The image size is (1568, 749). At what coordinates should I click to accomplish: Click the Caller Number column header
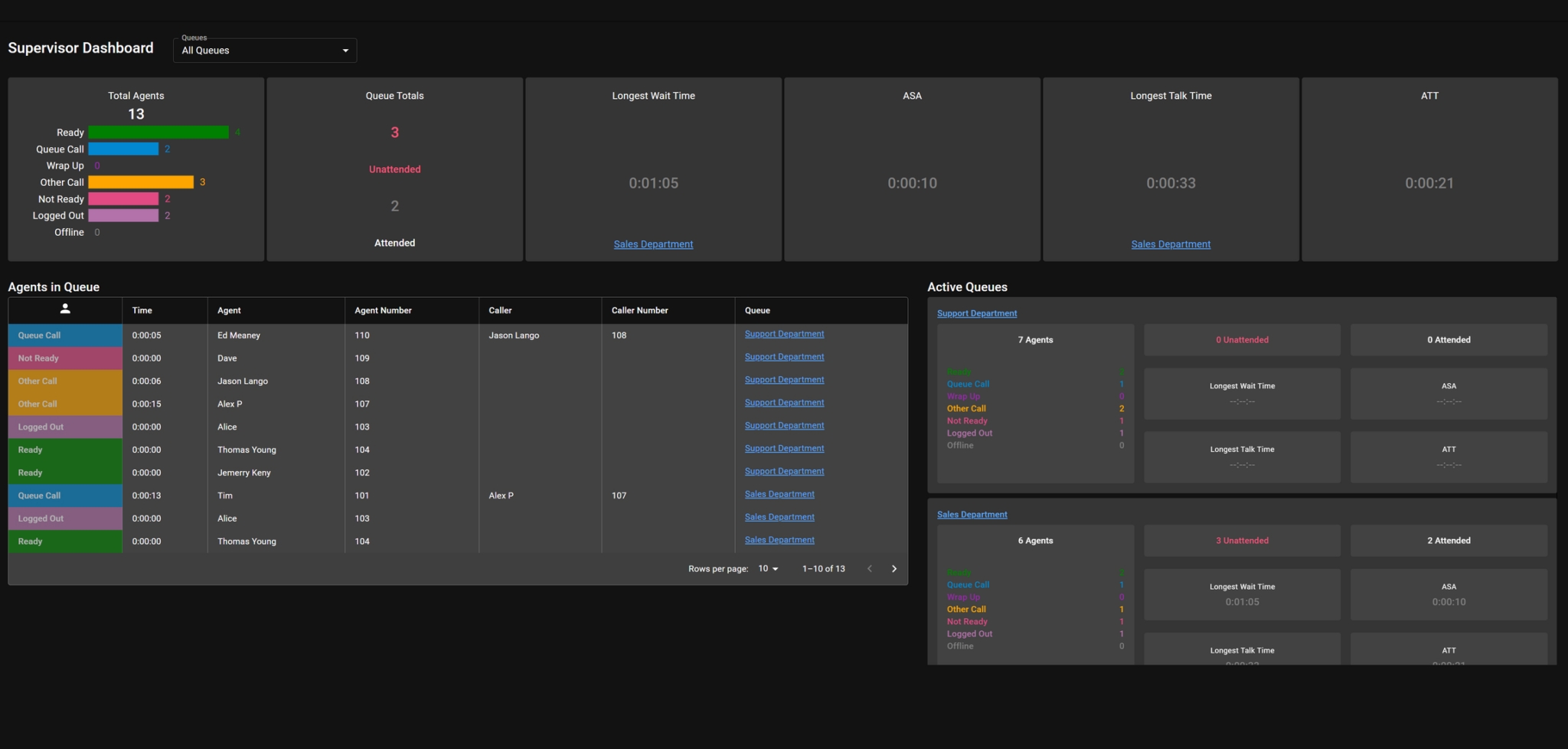(639, 310)
